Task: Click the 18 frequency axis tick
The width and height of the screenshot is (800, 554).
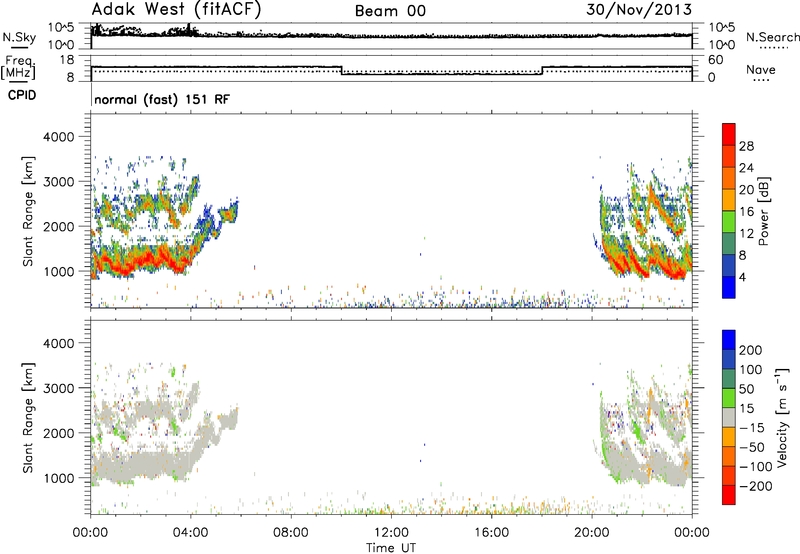Action: pyautogui.click(x=67, y=60)
